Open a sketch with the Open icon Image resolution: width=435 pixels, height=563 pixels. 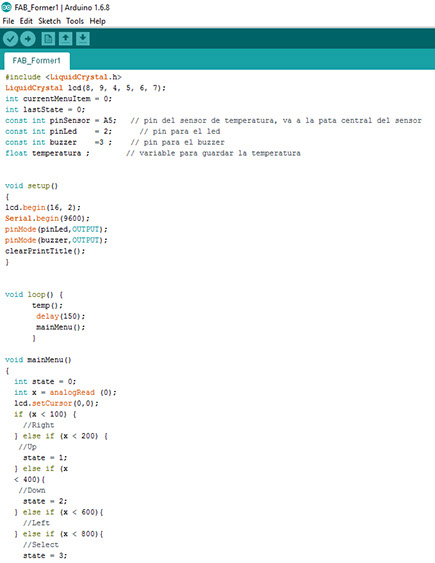click(x=65, y=38)
